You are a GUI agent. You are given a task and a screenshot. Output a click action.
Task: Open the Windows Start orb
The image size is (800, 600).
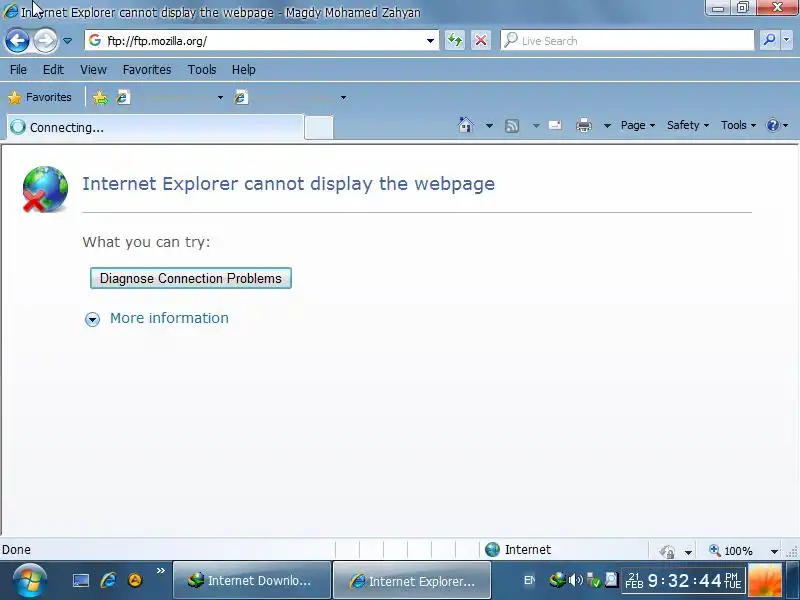click(x=30, y=581)
